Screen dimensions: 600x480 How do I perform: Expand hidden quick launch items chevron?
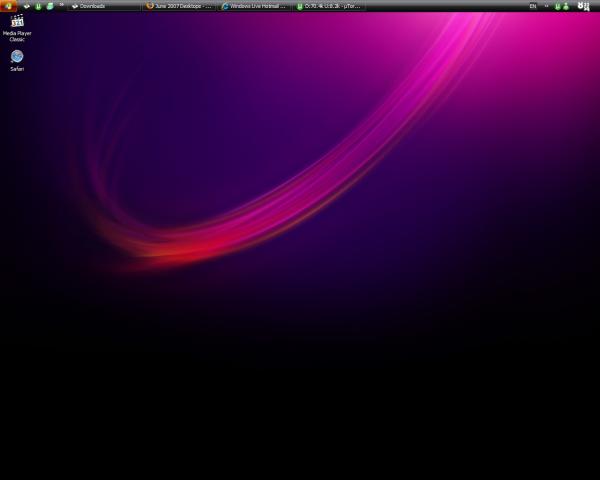pos(61,5)
